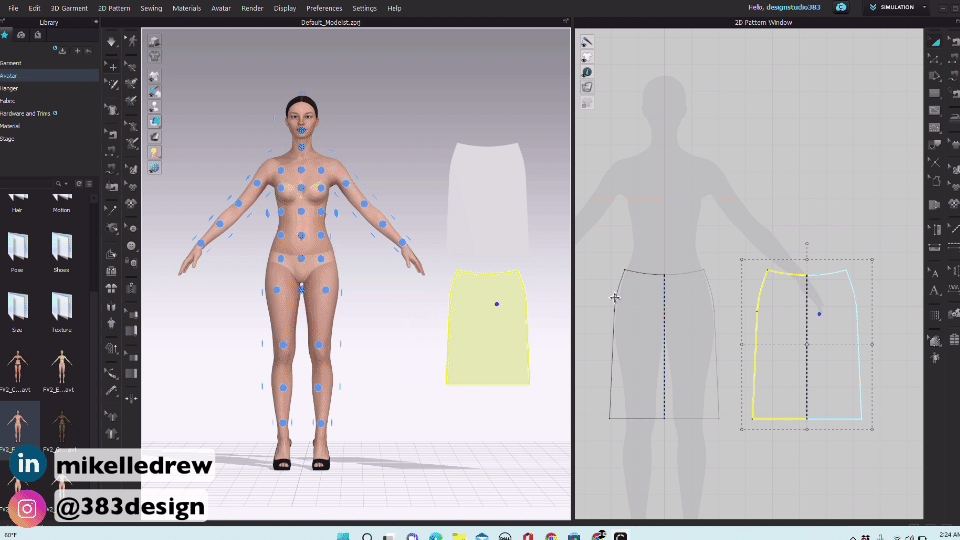Screen dimensions: 960x540
Task: Click the Library search input field
Action: click(x=27, y=184)
